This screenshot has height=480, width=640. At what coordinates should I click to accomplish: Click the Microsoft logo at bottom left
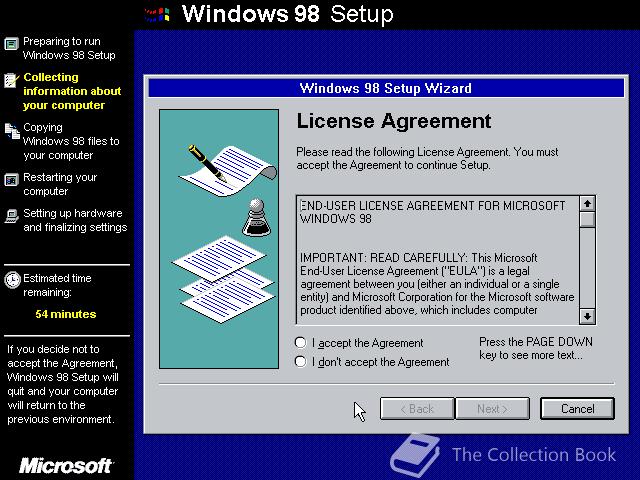coord(66,466)
